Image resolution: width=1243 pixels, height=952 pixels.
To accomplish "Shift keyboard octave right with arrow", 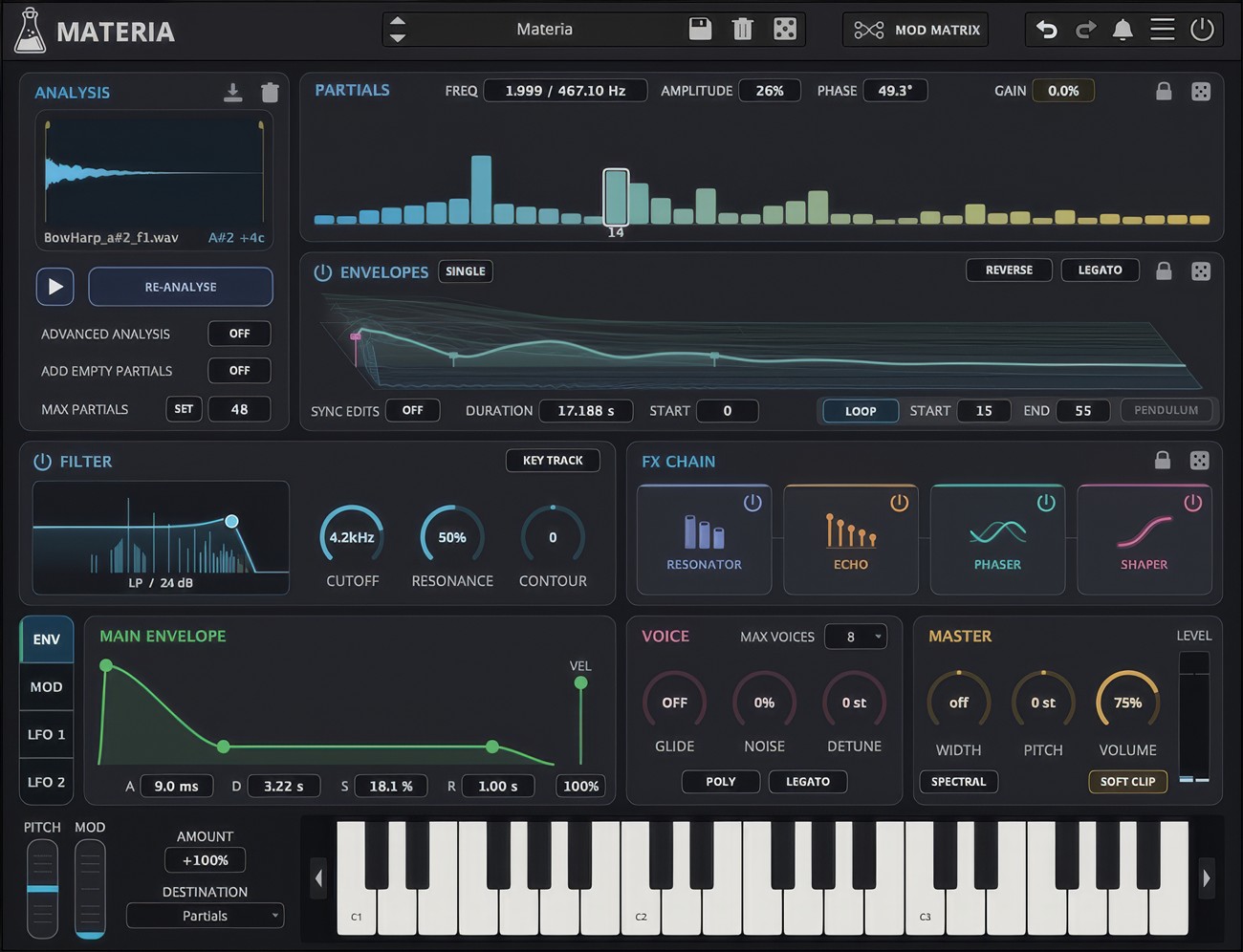I will [1207, 877].
